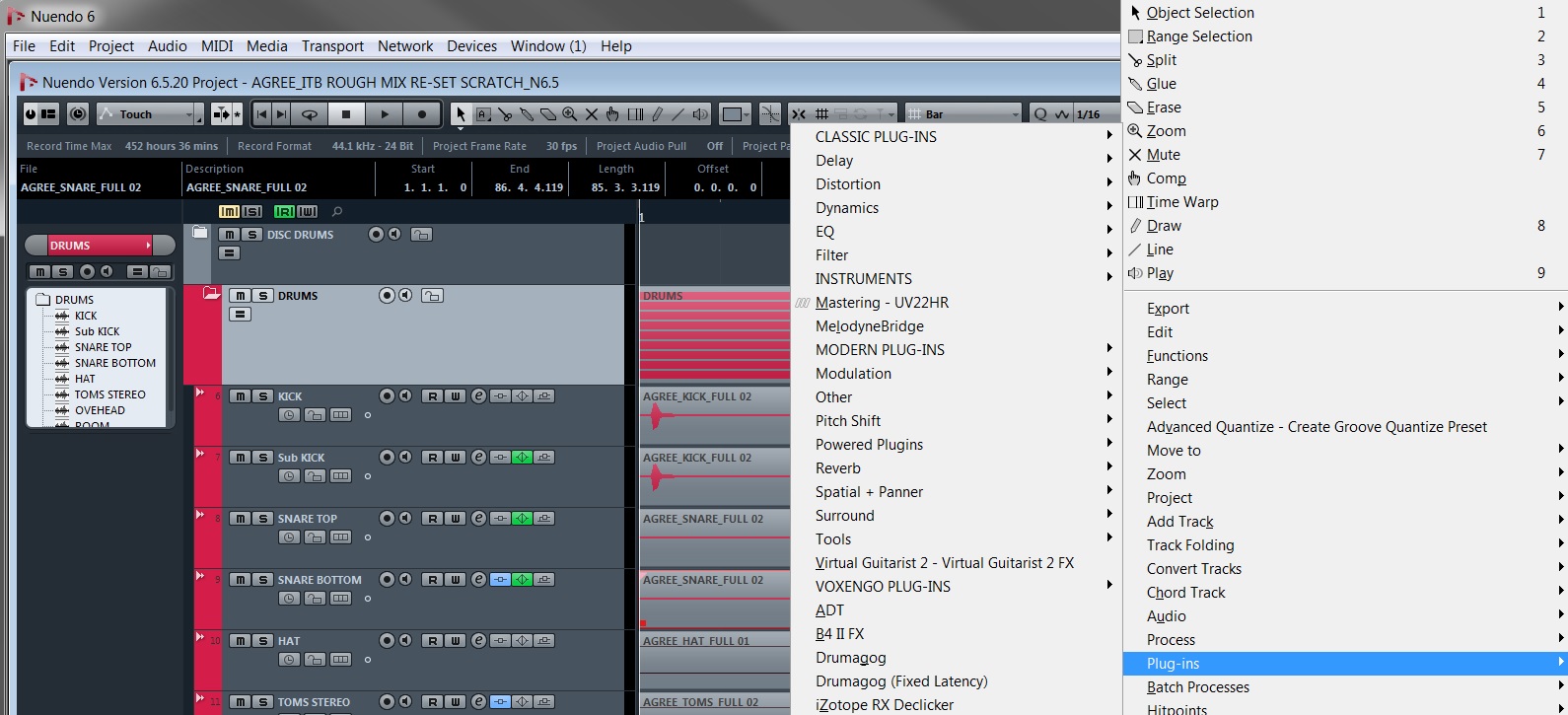Collapse the DRUMS folder track
Screen dimensions: 1568x715
[x=211, y=294]
